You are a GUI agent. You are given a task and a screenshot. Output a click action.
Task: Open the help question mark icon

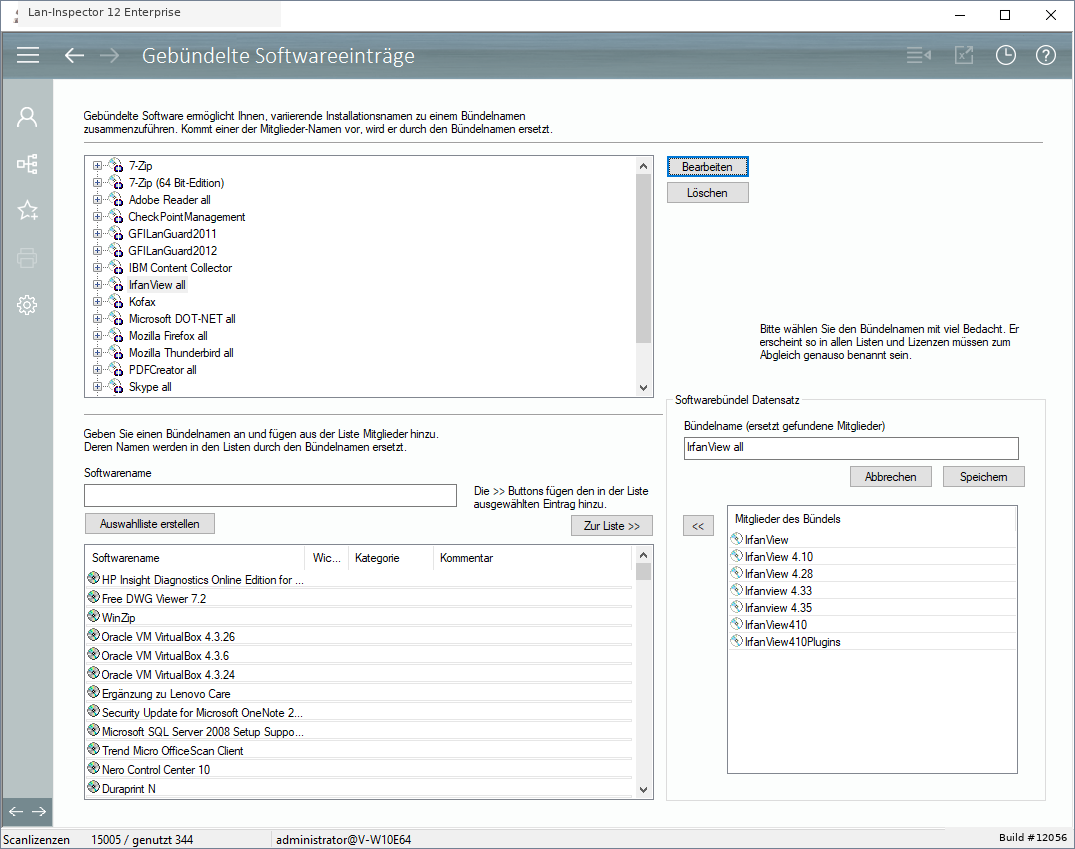(x=1046, y=56)
